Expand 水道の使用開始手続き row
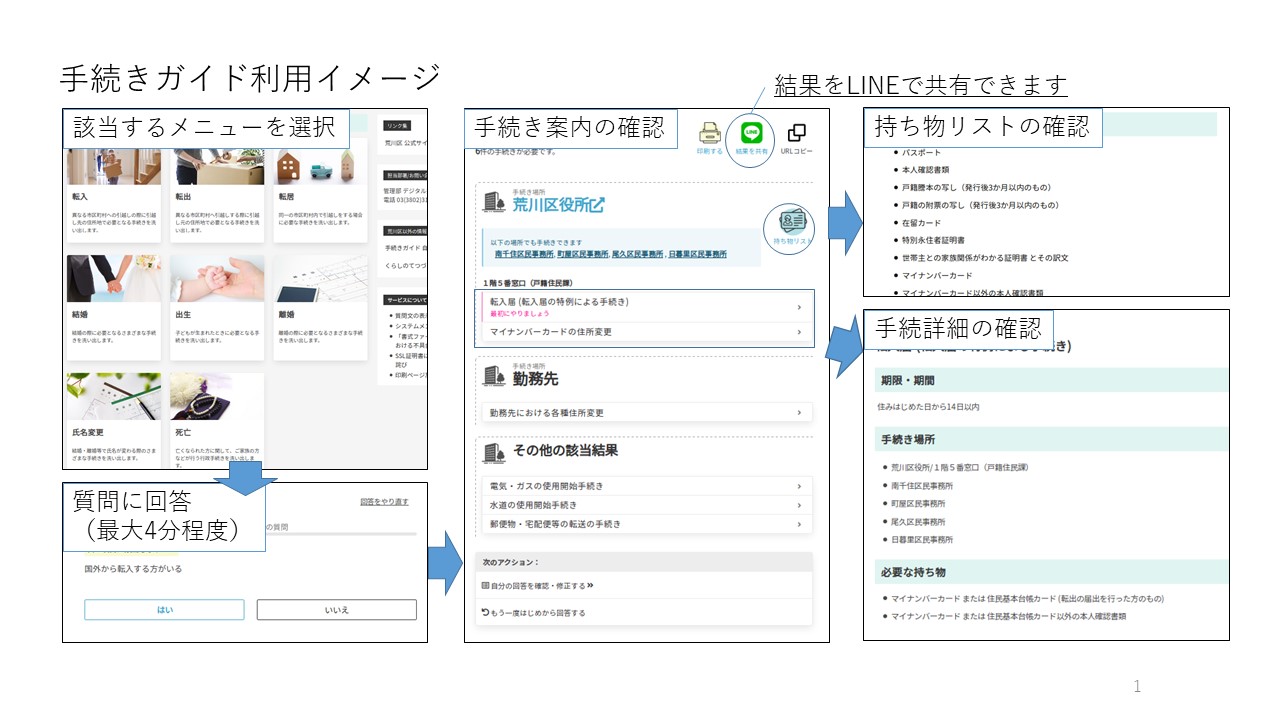 coord(645,505)
